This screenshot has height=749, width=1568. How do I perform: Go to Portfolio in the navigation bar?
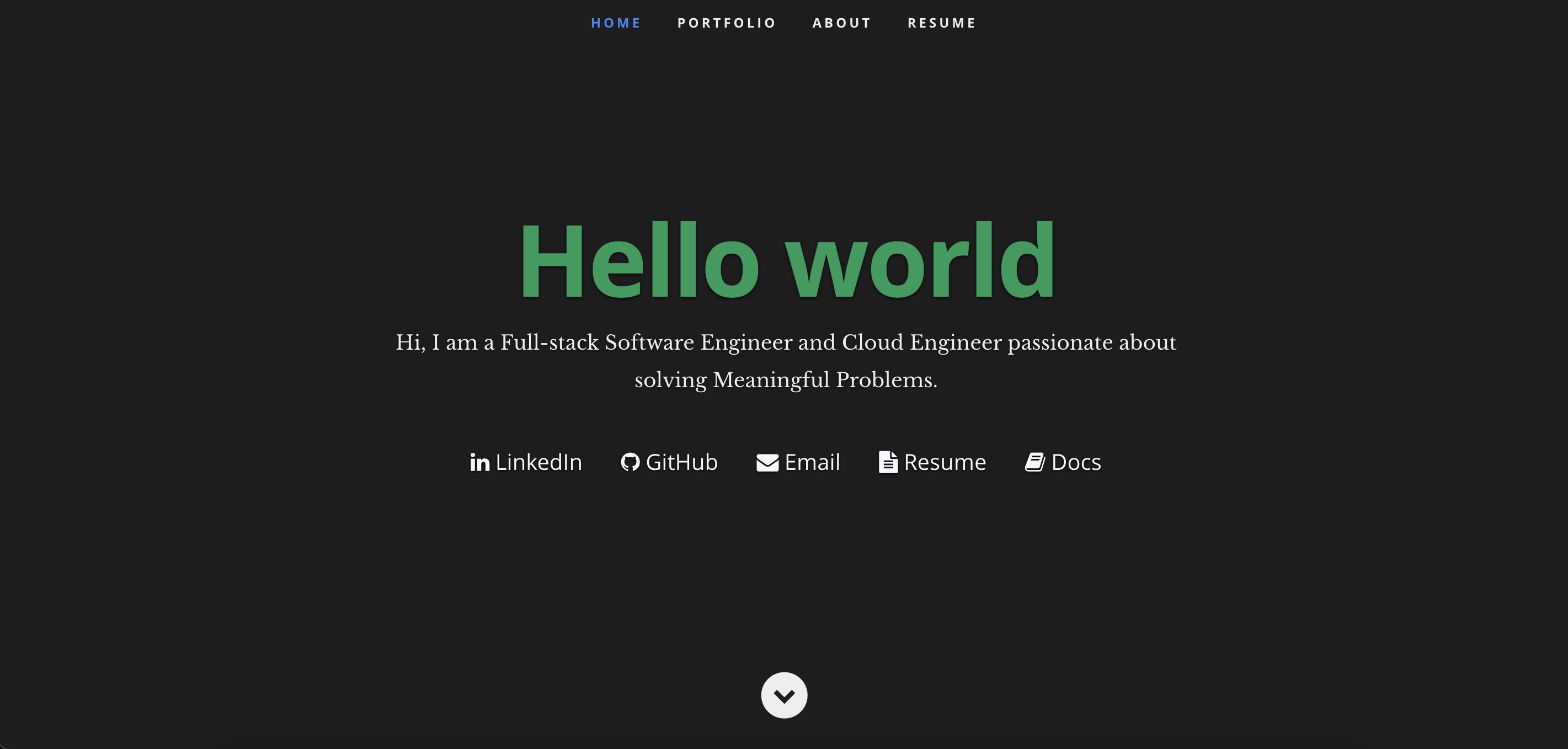pyautogui.click(x=727, y=23)
